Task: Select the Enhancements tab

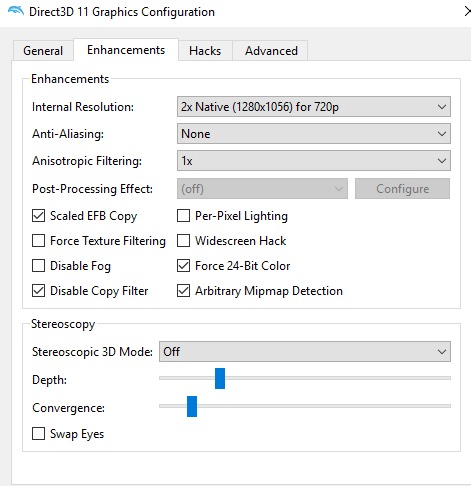Action: pos(126,50)
